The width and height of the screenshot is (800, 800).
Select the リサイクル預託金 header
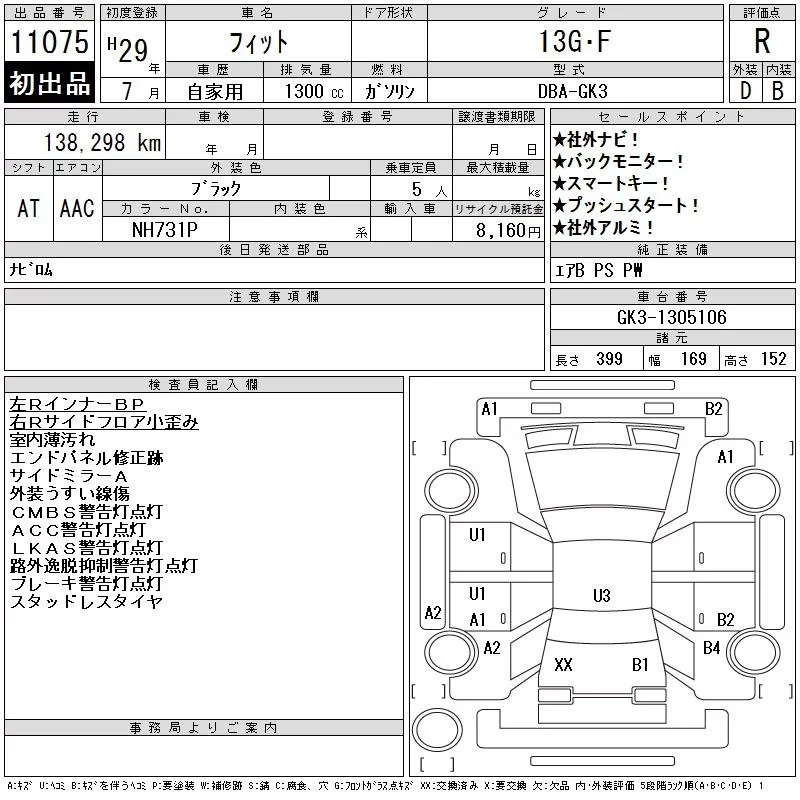(499, 209)
